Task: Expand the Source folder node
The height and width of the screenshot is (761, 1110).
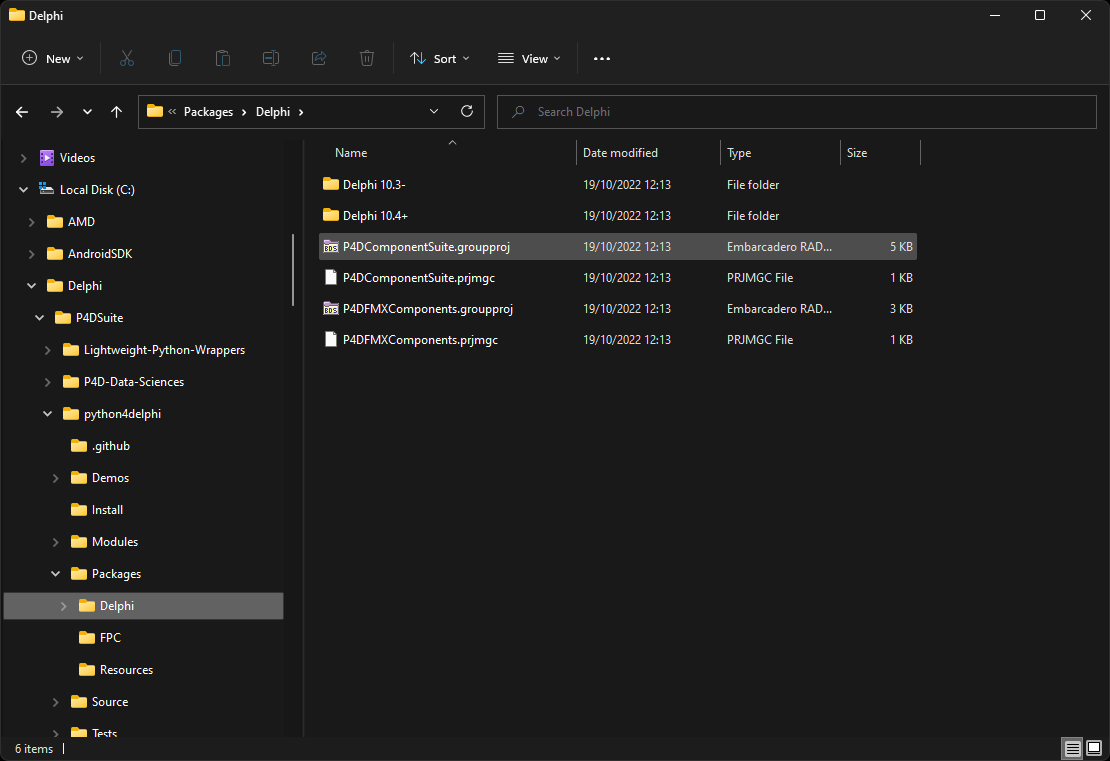Action: pos(55,702)
